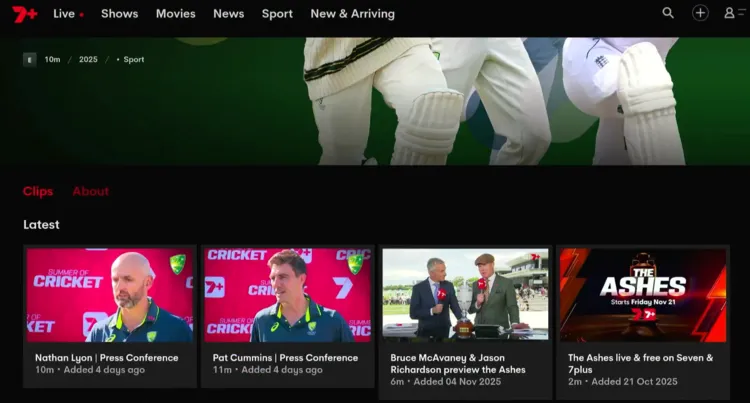Click the '10m' duration text in banner
The image size is (750, 403).
point(53,60)
